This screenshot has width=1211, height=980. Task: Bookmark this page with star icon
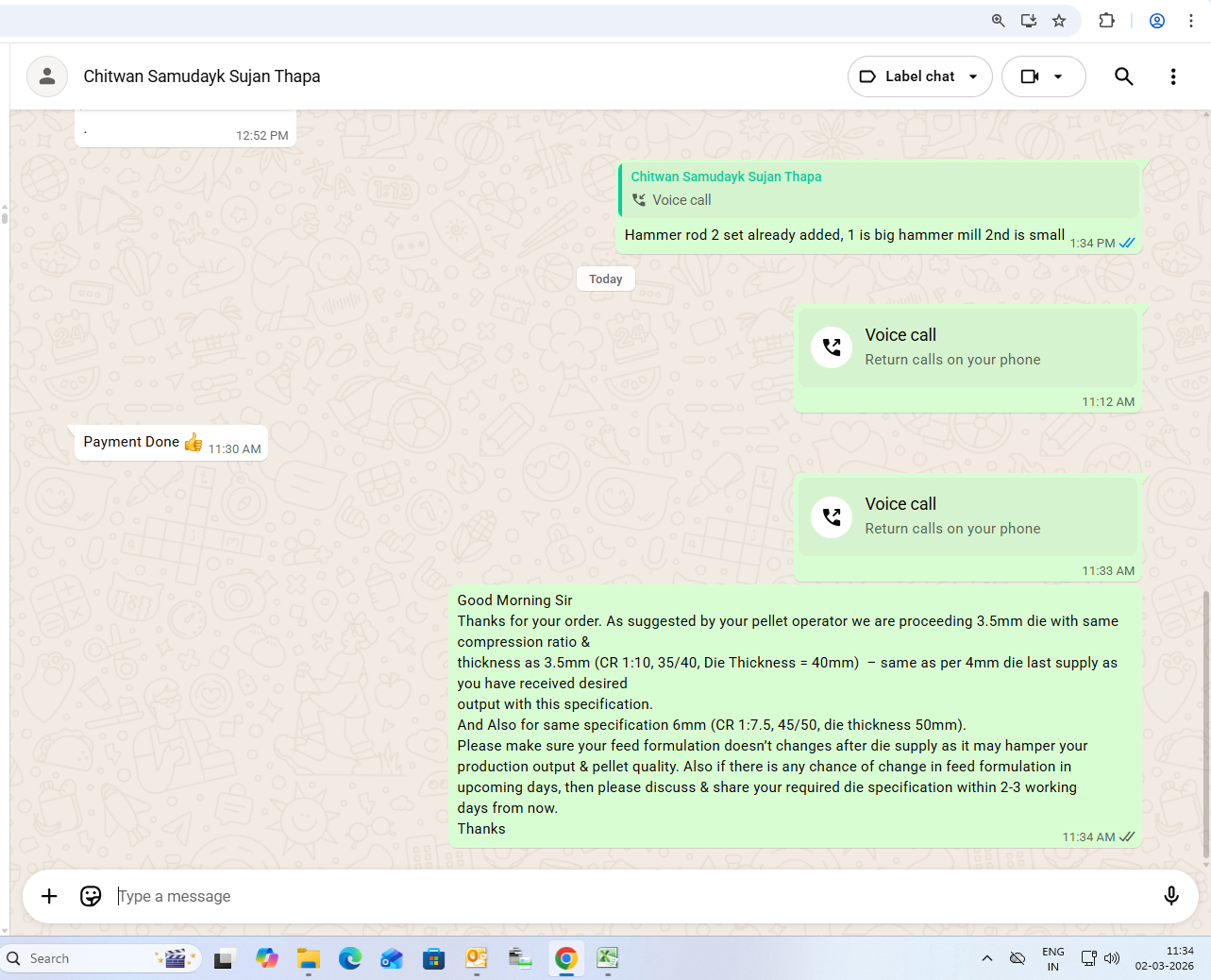coord(1059,21)
